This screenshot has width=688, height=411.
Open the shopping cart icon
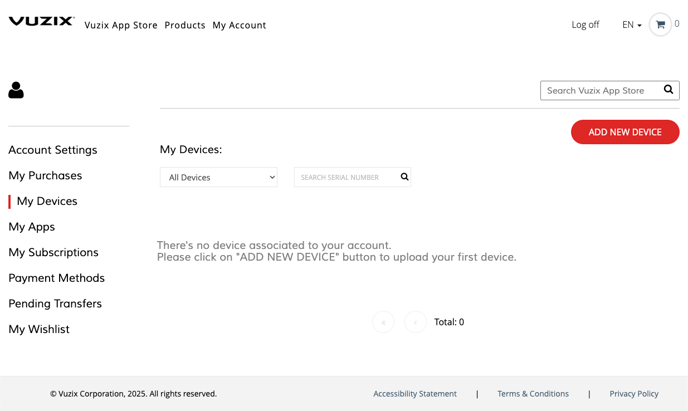click(660, 25)
